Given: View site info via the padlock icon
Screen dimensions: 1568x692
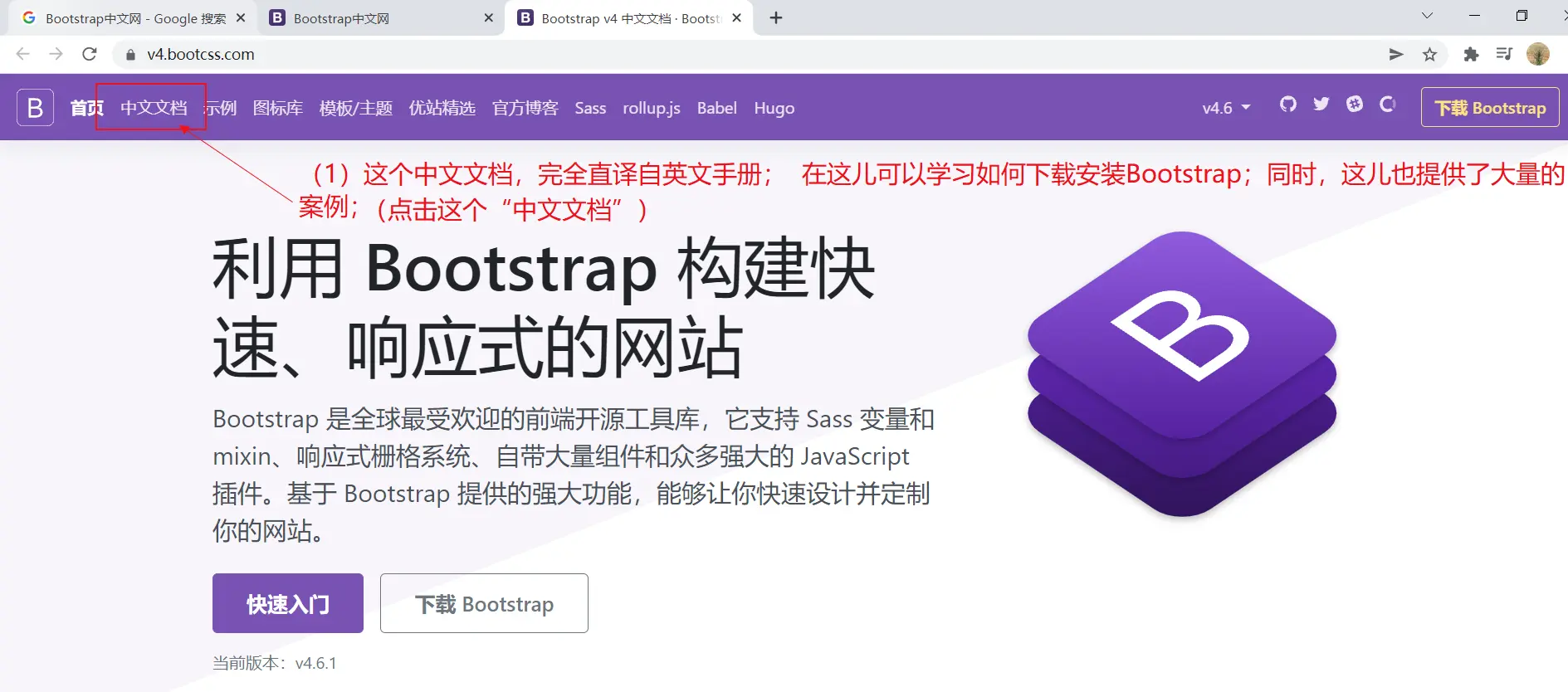Looking at the screenshot, I should (x=130, y=55).
